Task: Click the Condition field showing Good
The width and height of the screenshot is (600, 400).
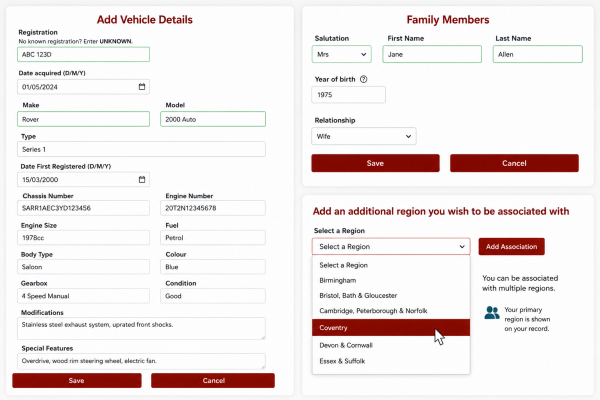Action: (x=213, y=296)
